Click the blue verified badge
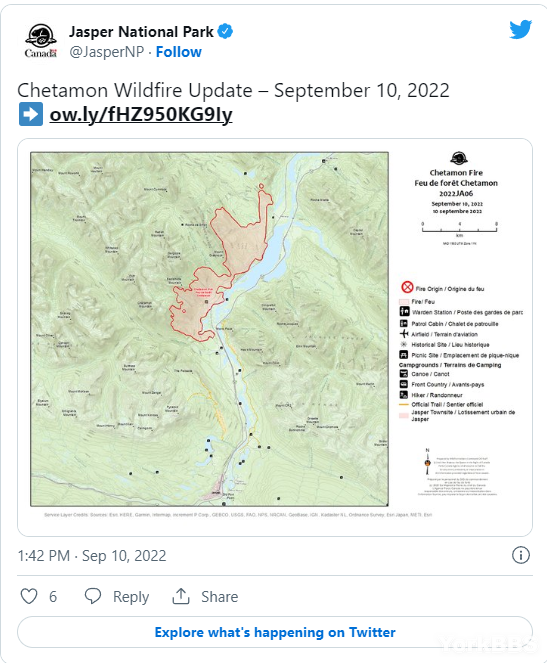This screenshot has width=547, height=663. (x=225, y=31)
